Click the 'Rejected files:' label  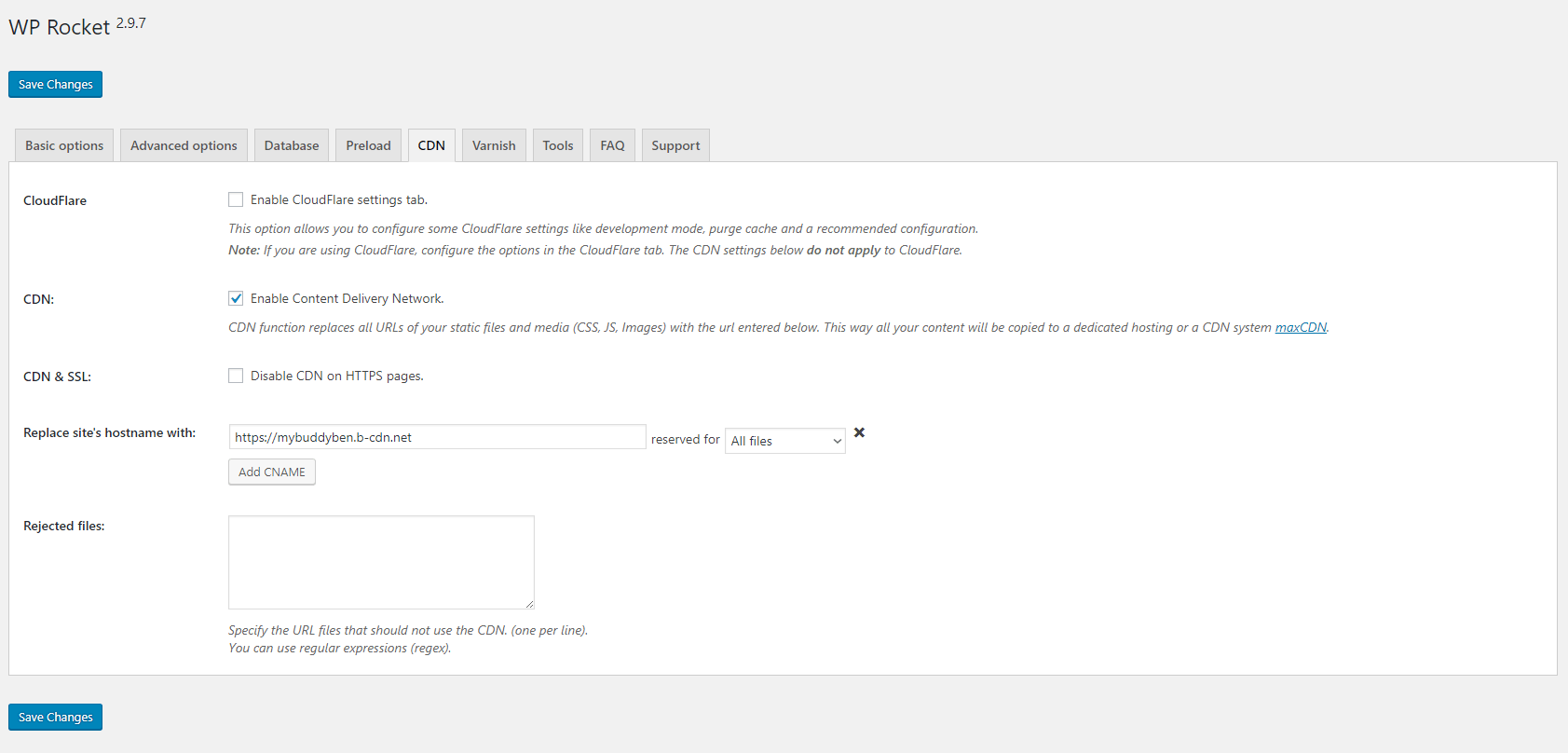64,526
